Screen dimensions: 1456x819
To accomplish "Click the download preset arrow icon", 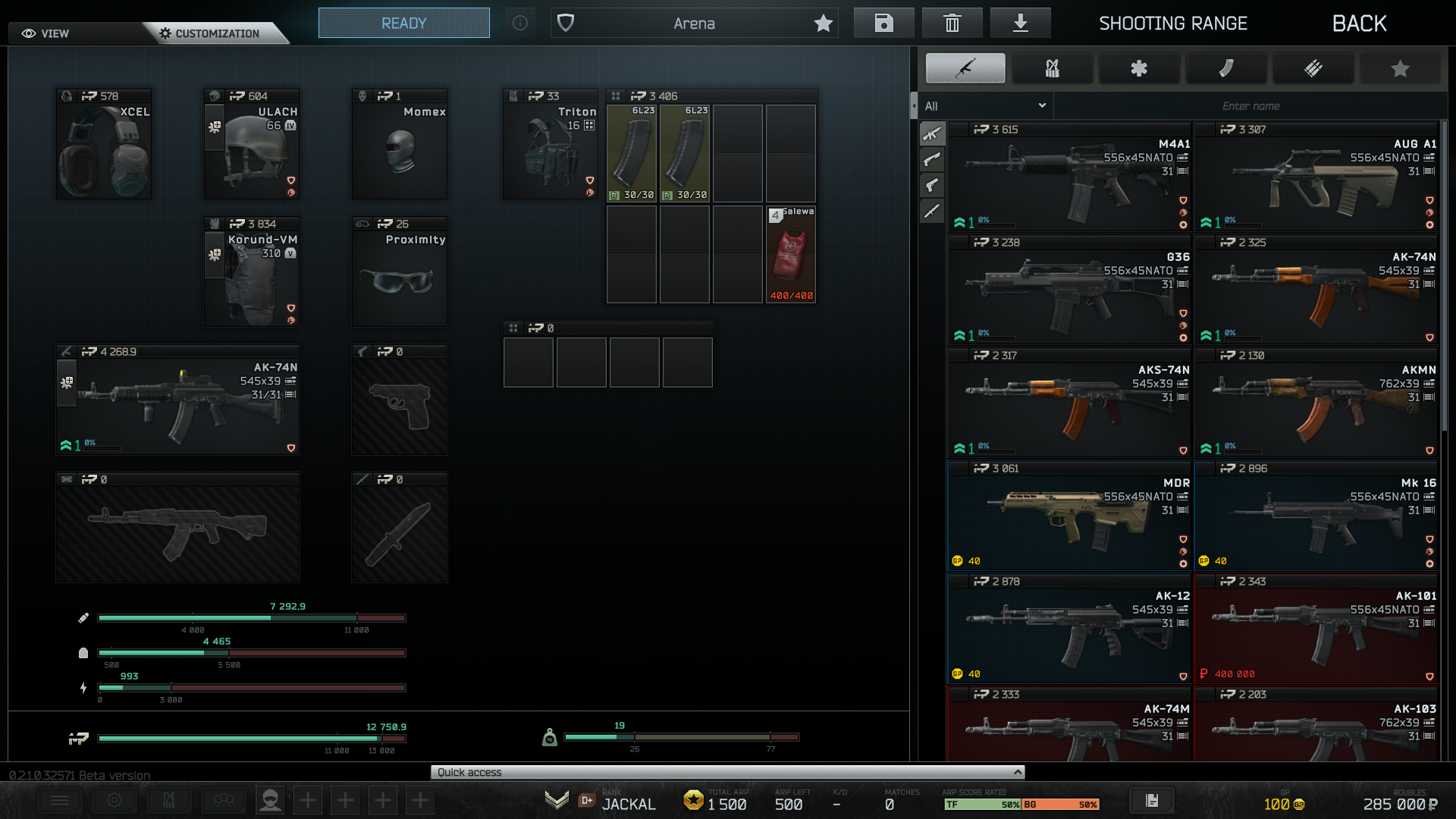I will tap(1020, 23).
